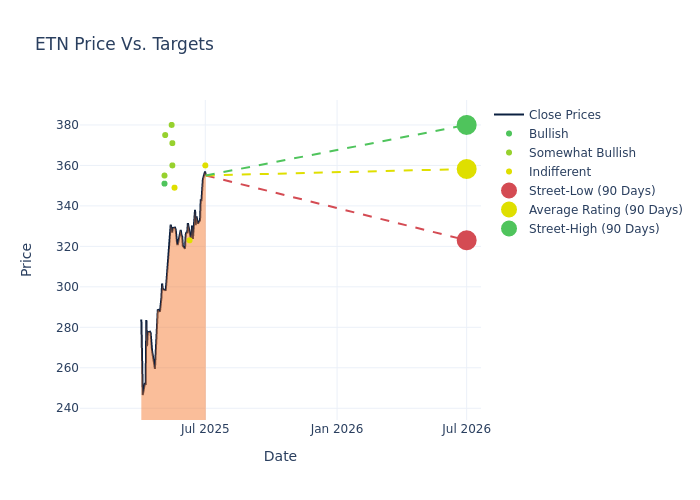Click the large red Street-Low marker on the chart
This screenshot has height=500, width=700.
coord(466,240)
